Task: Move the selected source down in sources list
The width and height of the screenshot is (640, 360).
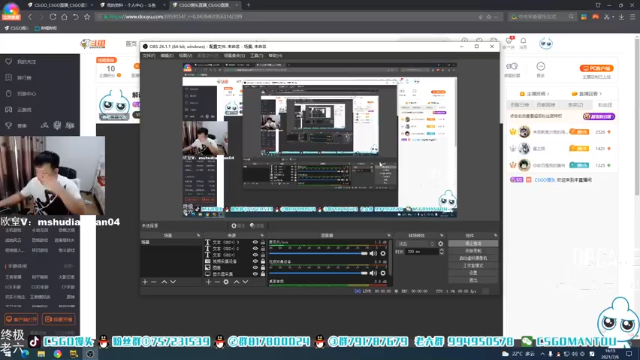Action: [245, 282]
